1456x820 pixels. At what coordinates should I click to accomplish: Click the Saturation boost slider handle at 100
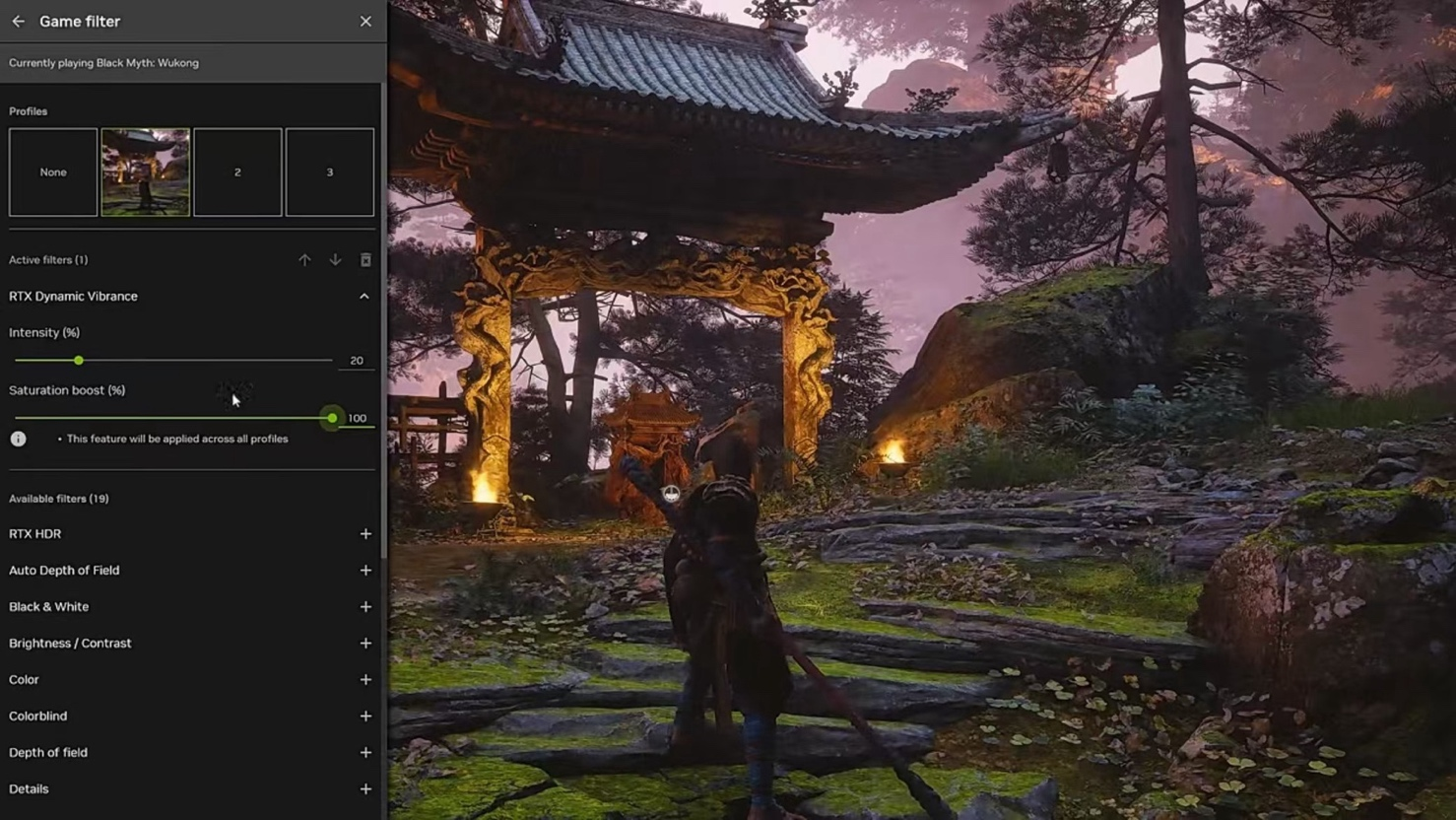tap(331, 418)
